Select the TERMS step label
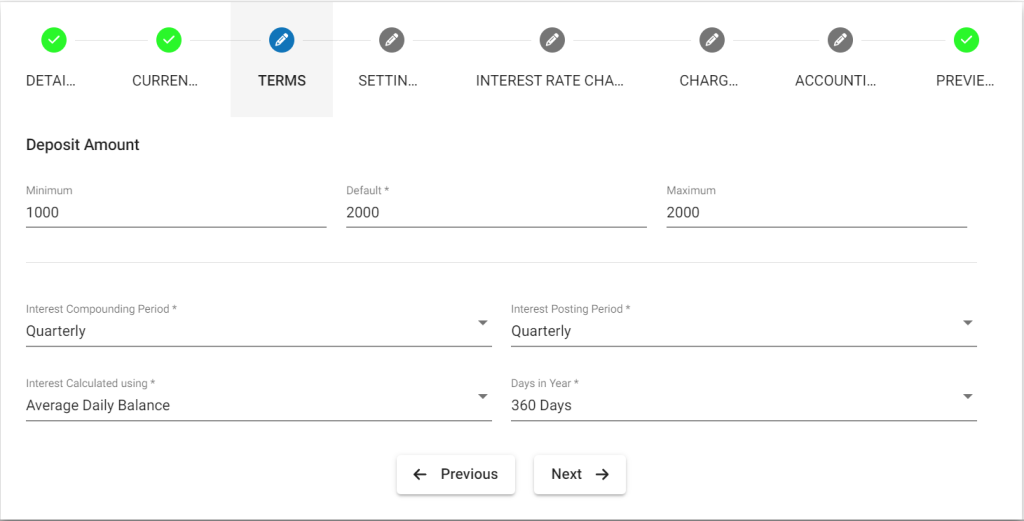 coord(281,81)
